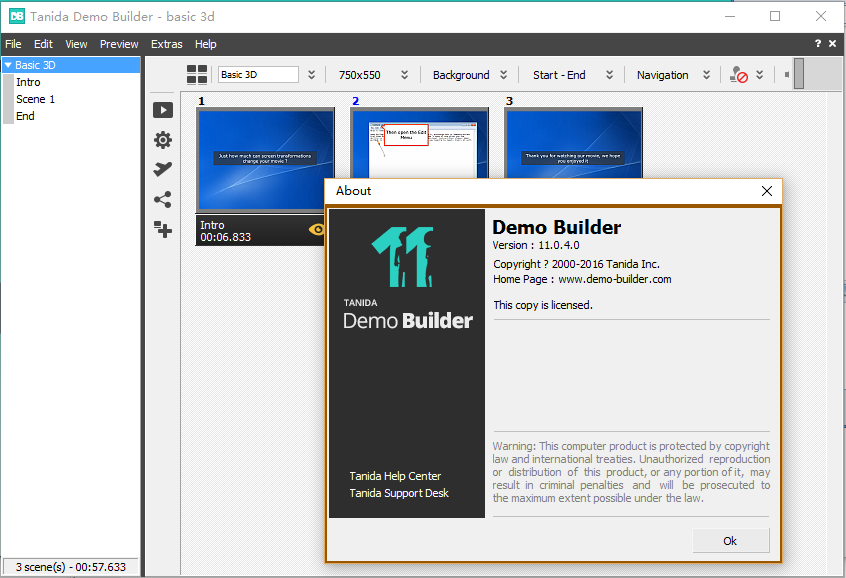
Task: Click the question mark help icon
Action: pyautogui.click(x=818, y=44)
